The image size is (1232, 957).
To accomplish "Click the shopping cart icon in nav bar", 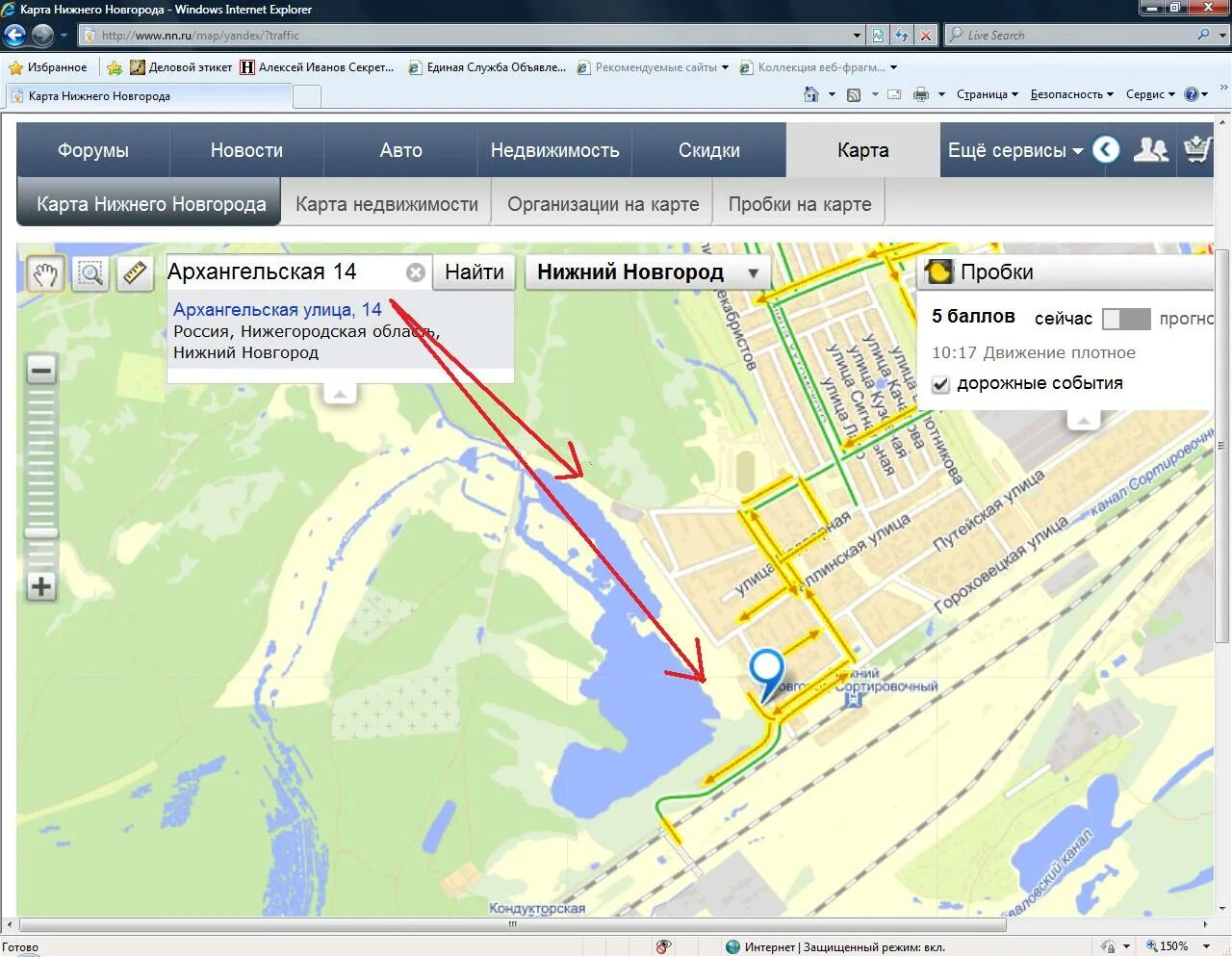I will coord(1197,149).
